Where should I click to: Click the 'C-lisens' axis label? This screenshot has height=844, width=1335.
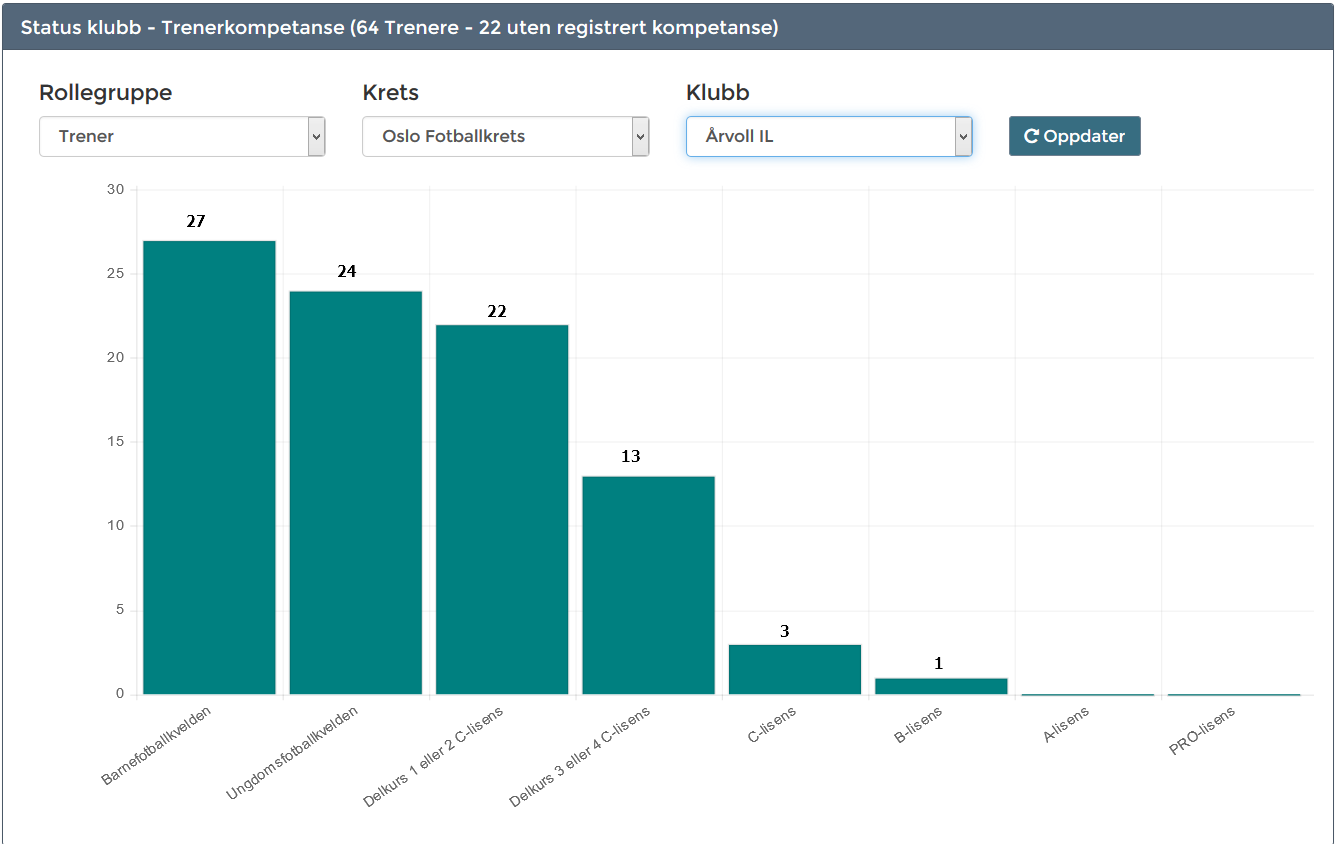point(772,726)
